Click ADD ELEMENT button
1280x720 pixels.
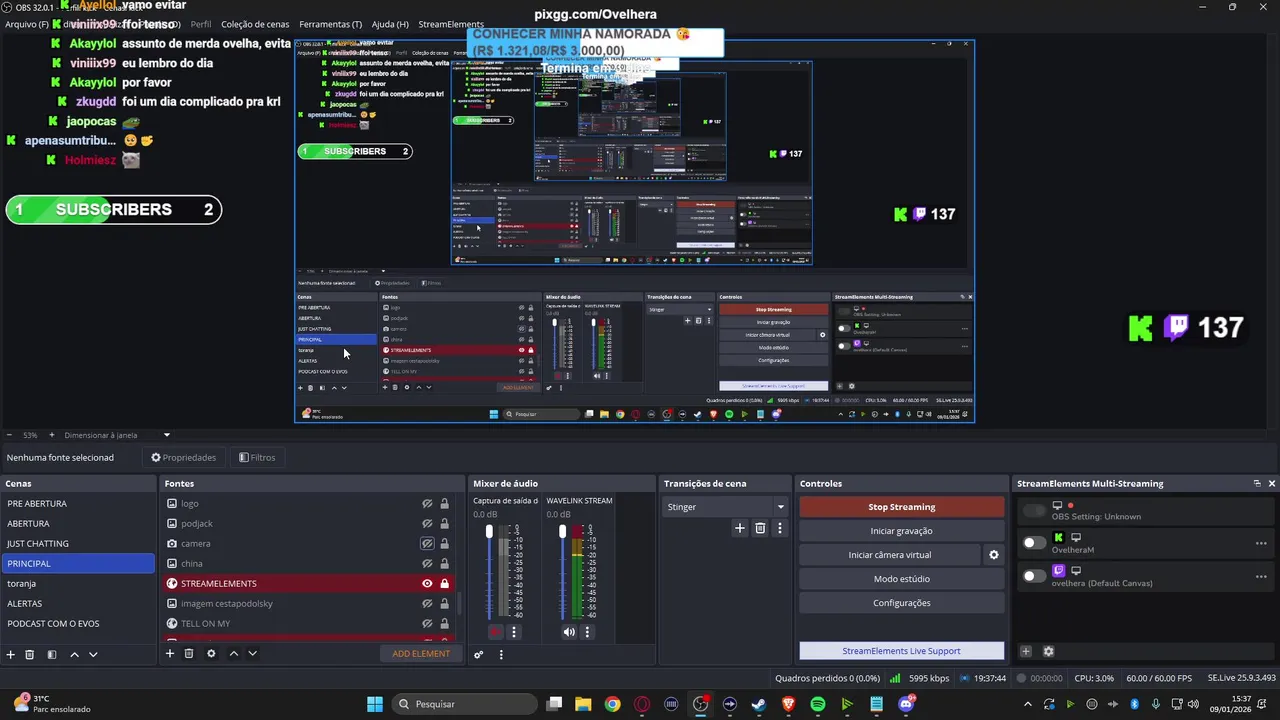coord(421,654)
